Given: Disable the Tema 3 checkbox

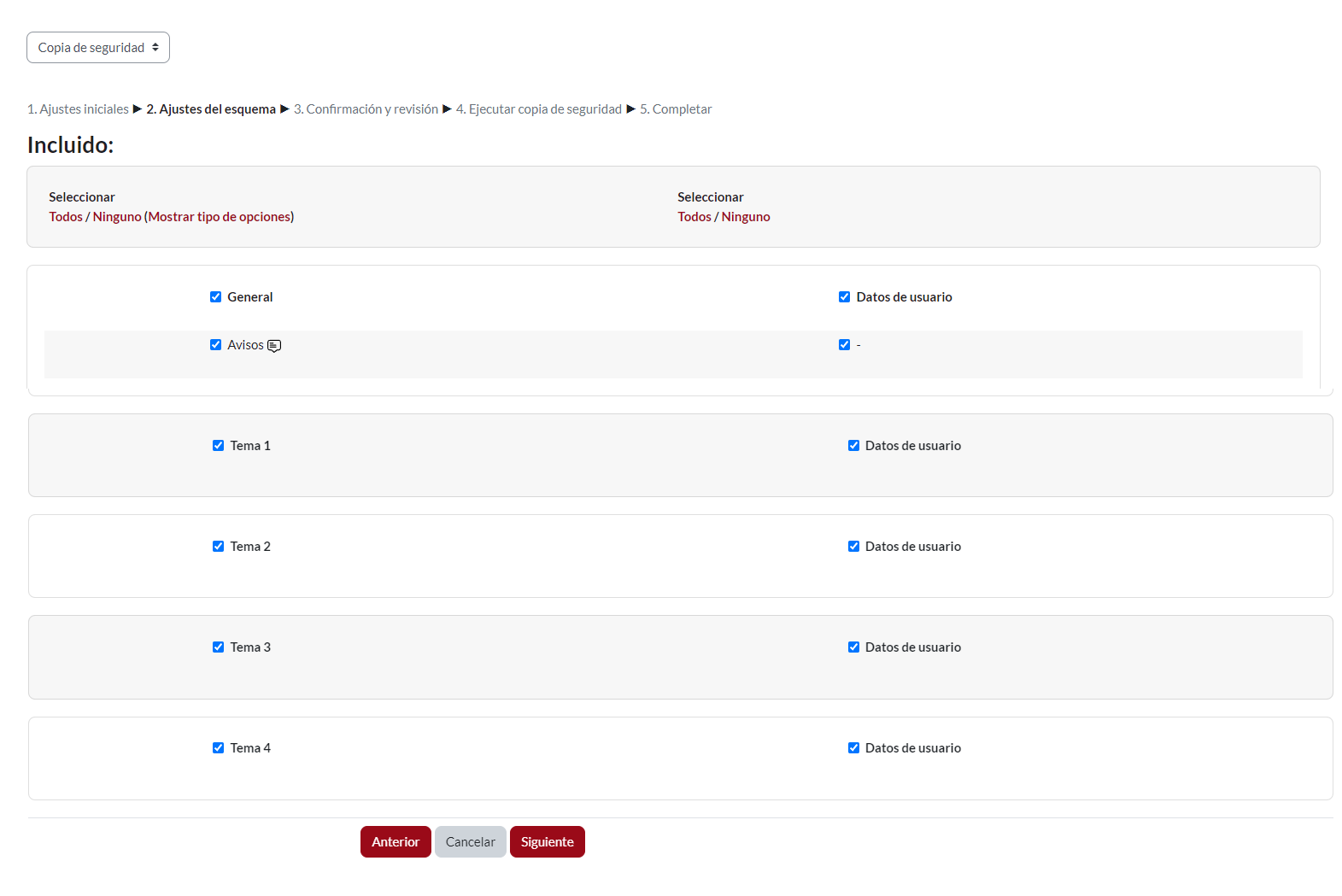Looking at the screenshot, I should pos(218,647).
